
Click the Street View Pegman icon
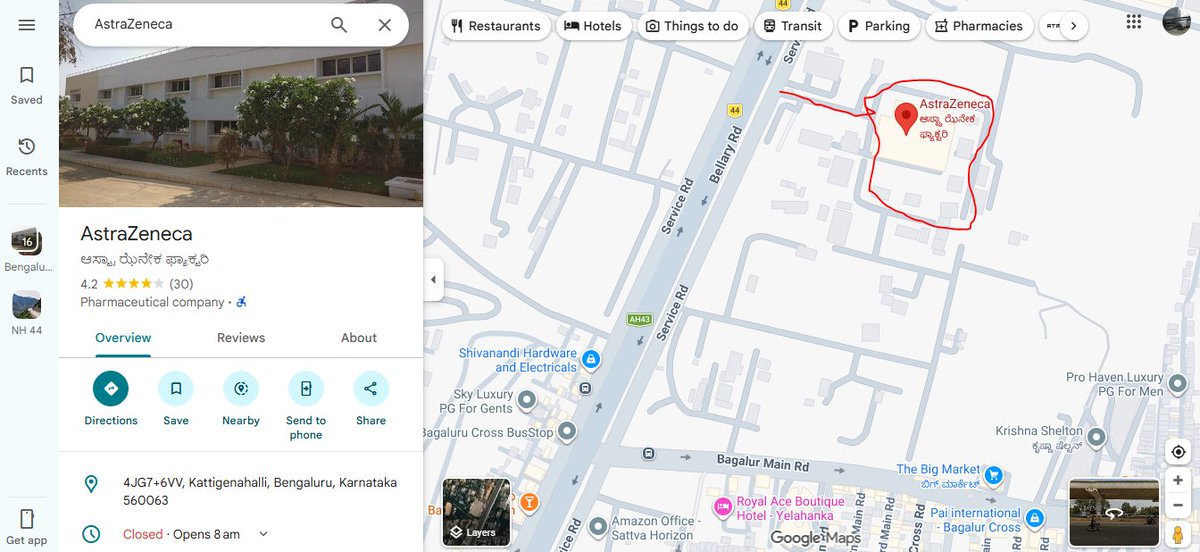pos(1178,533)
